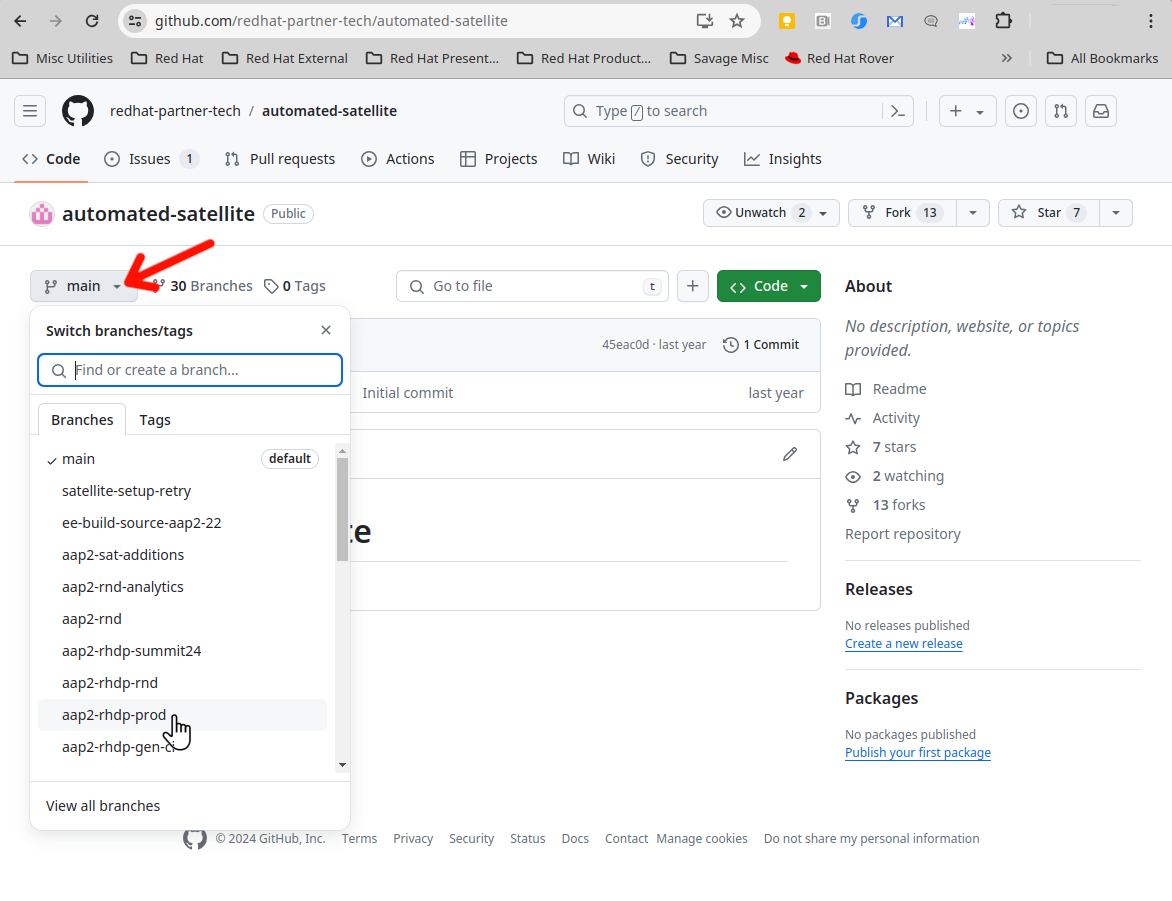View the 1 Commit history link
Image resolution: width=1172 pixels, height=901 pixels.
coord(761,345)
